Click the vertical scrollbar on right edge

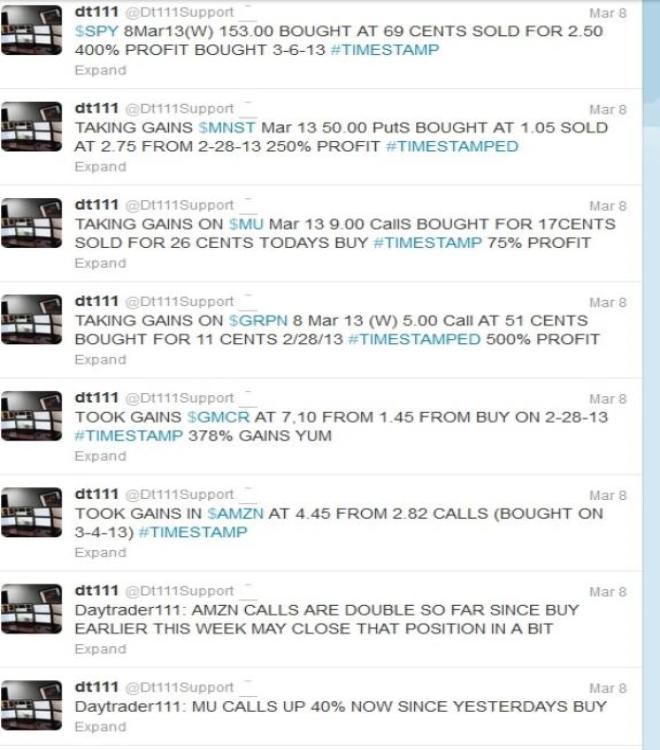pos(651,375)
